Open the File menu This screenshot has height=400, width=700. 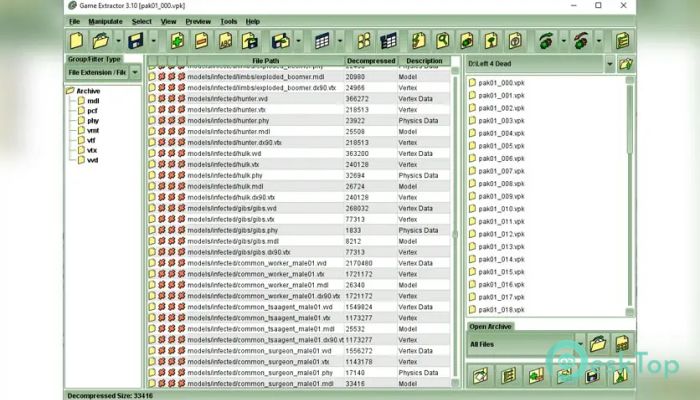click(74, 21)
